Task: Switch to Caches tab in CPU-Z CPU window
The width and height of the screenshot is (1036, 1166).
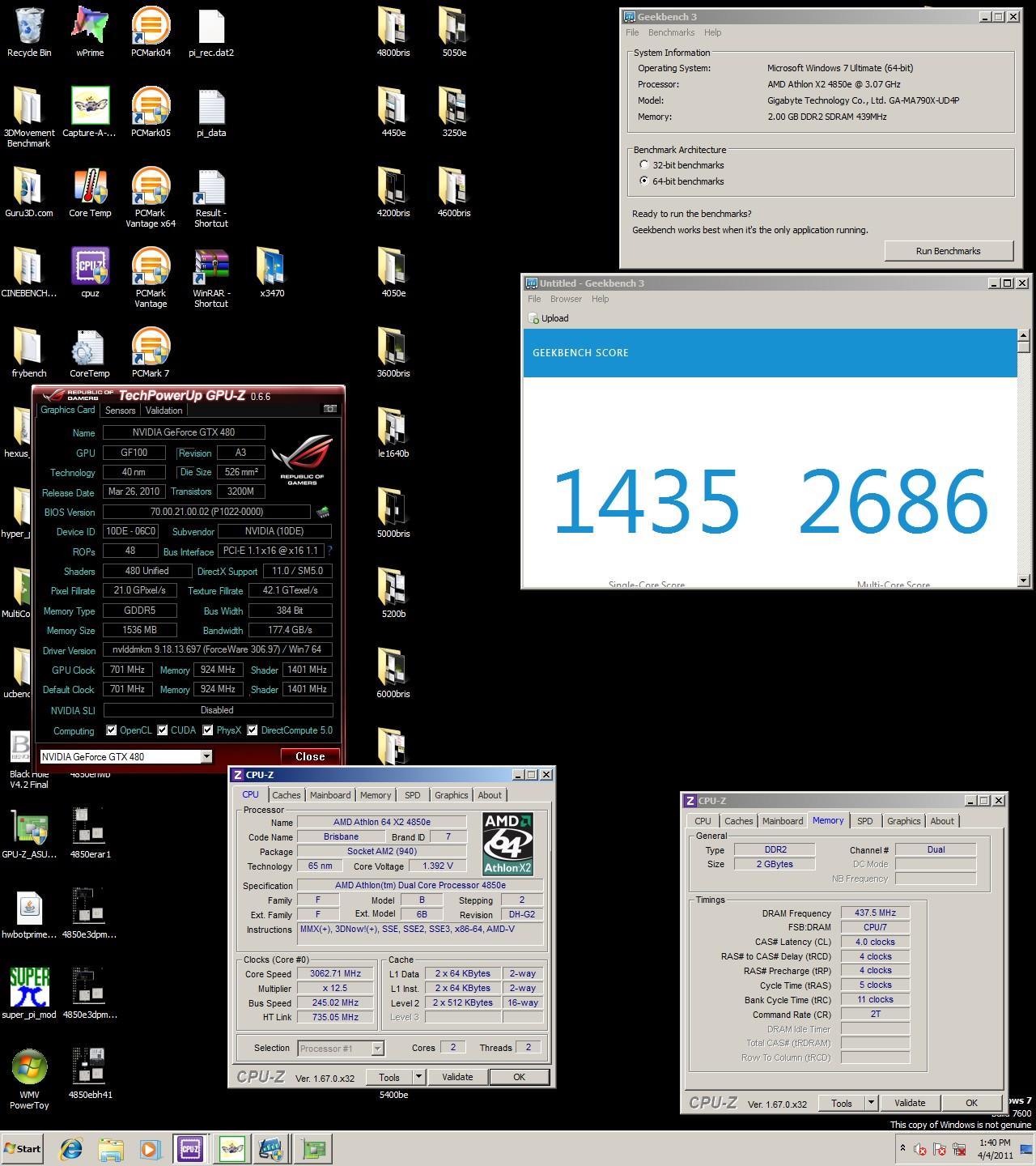Action: pyautogui.click(x=287, y=795)
